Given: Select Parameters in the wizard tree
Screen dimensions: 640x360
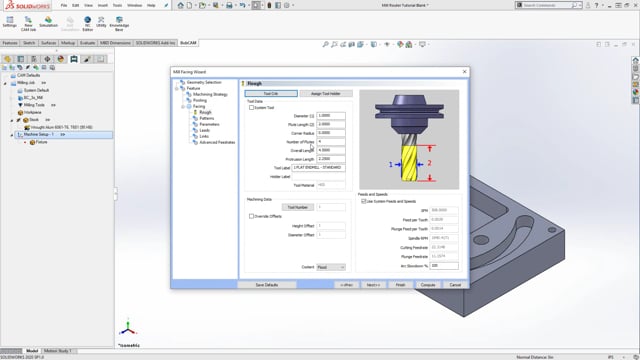Looking at the screenshot, I should [x=209, y=124].
